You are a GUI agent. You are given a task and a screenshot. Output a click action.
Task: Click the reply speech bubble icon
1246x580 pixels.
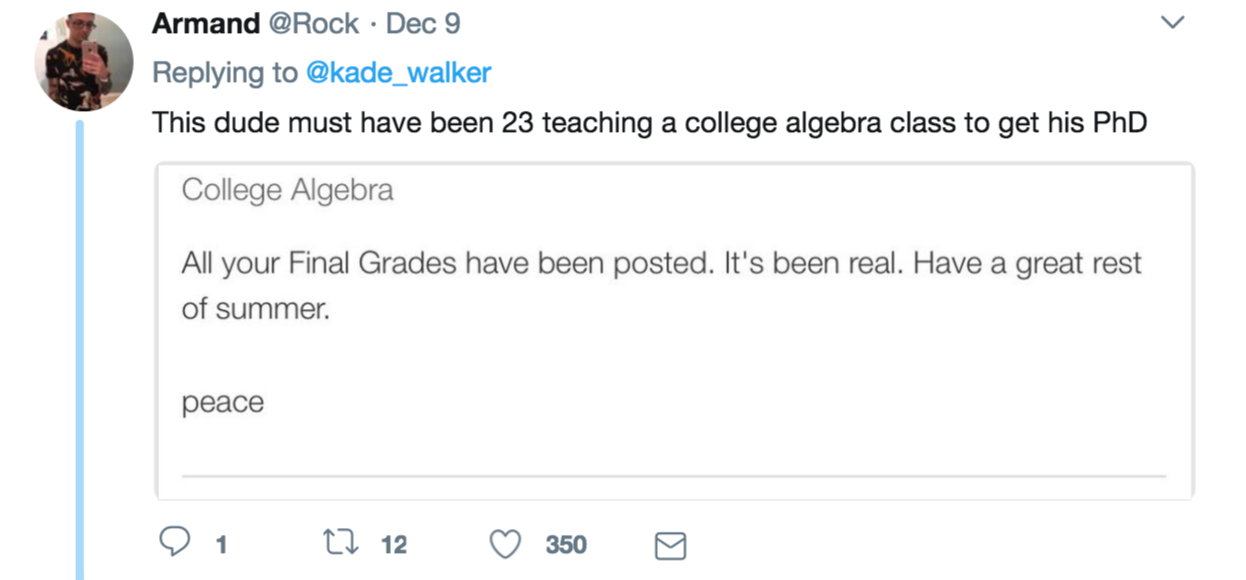point(175,543)
